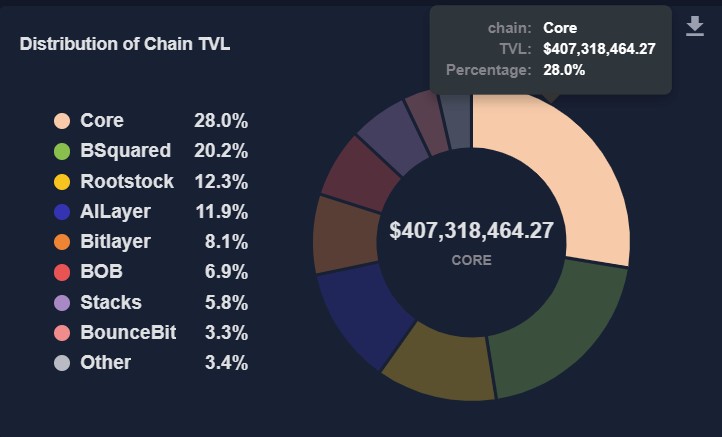Click the center TVL value text
This screenshot has width=722, height=437.
click(x=471, y=230)
